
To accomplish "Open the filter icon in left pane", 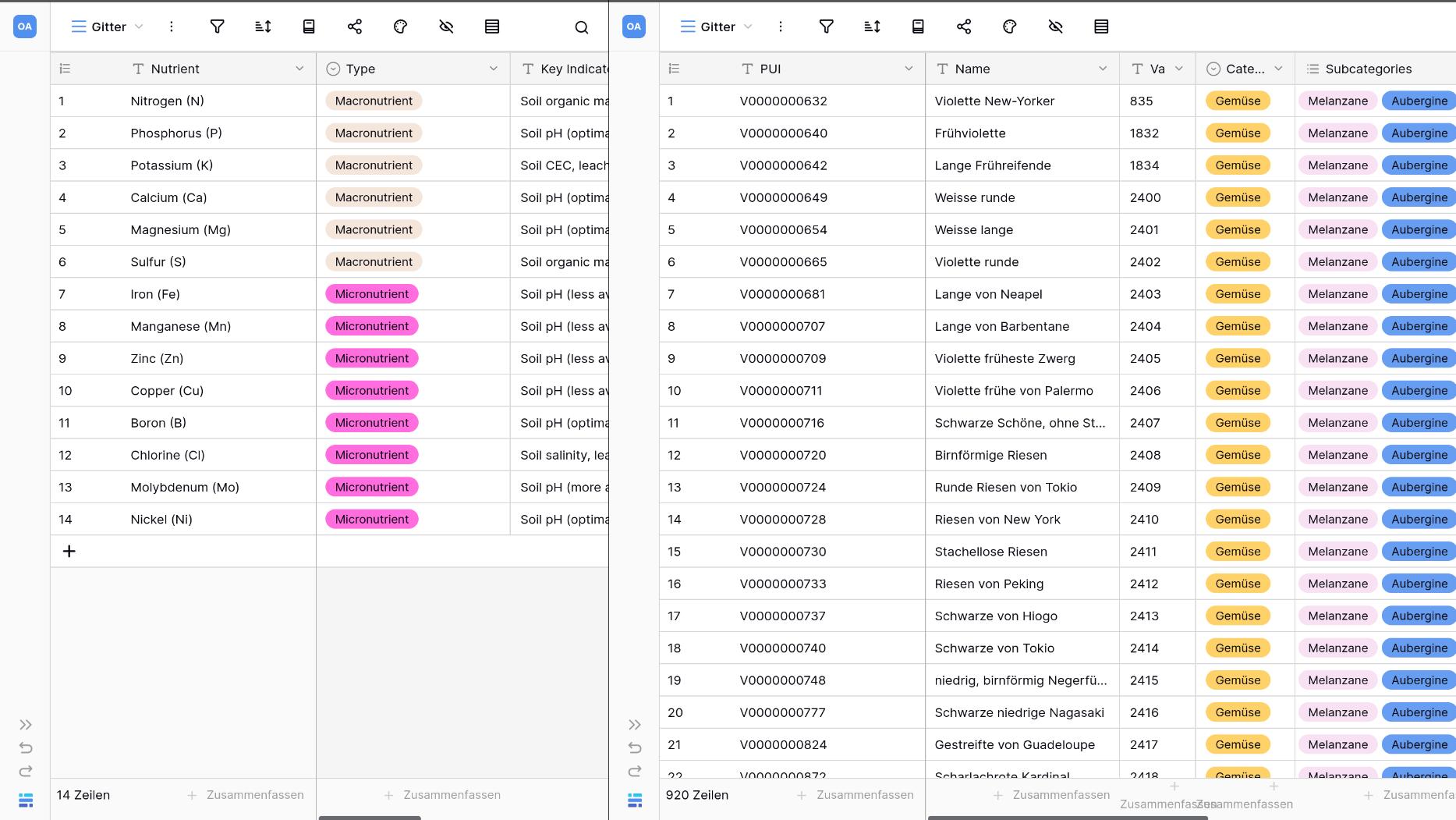I will [218, 27].
